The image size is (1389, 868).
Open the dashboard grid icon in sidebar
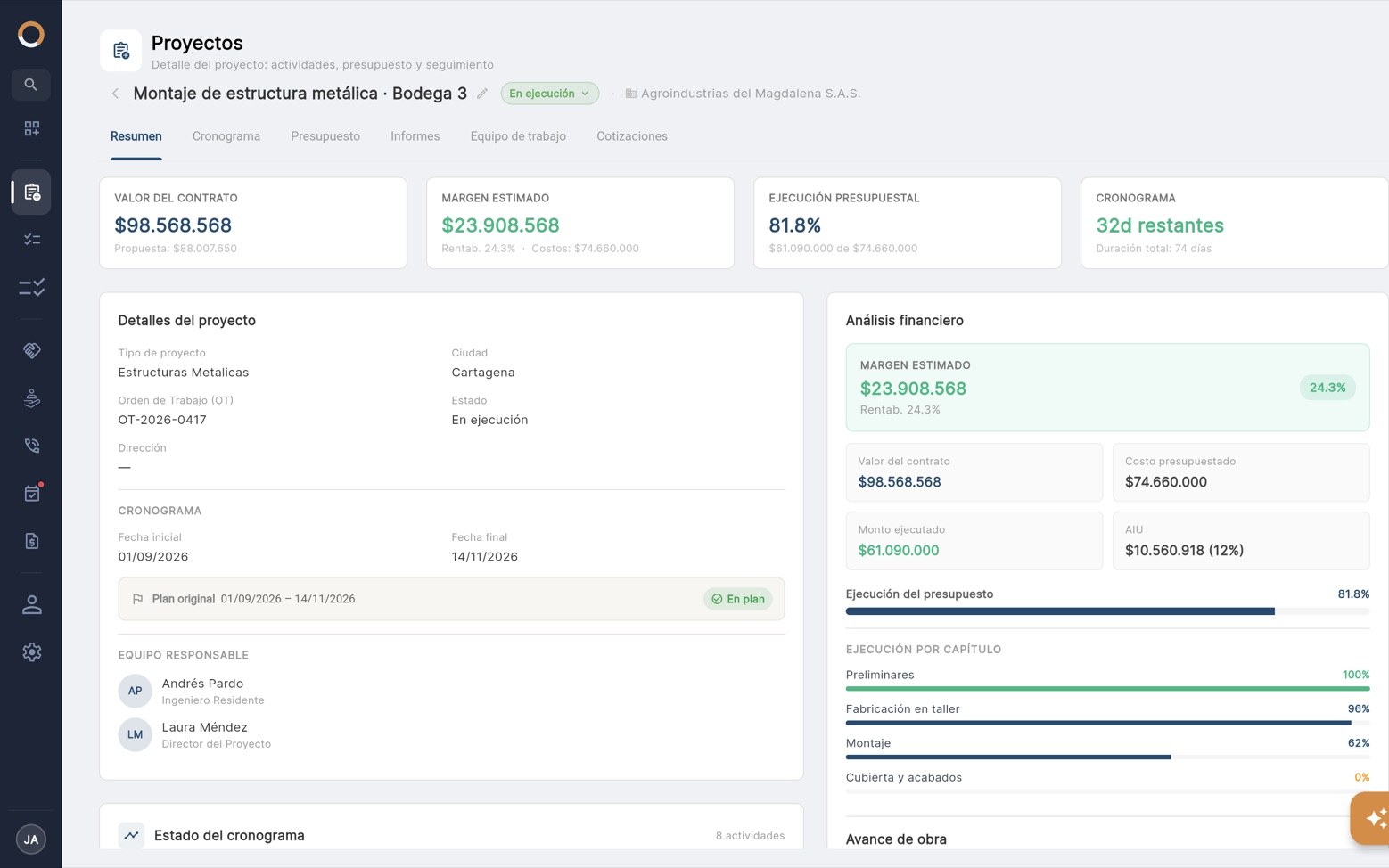[x=31, y=128]
